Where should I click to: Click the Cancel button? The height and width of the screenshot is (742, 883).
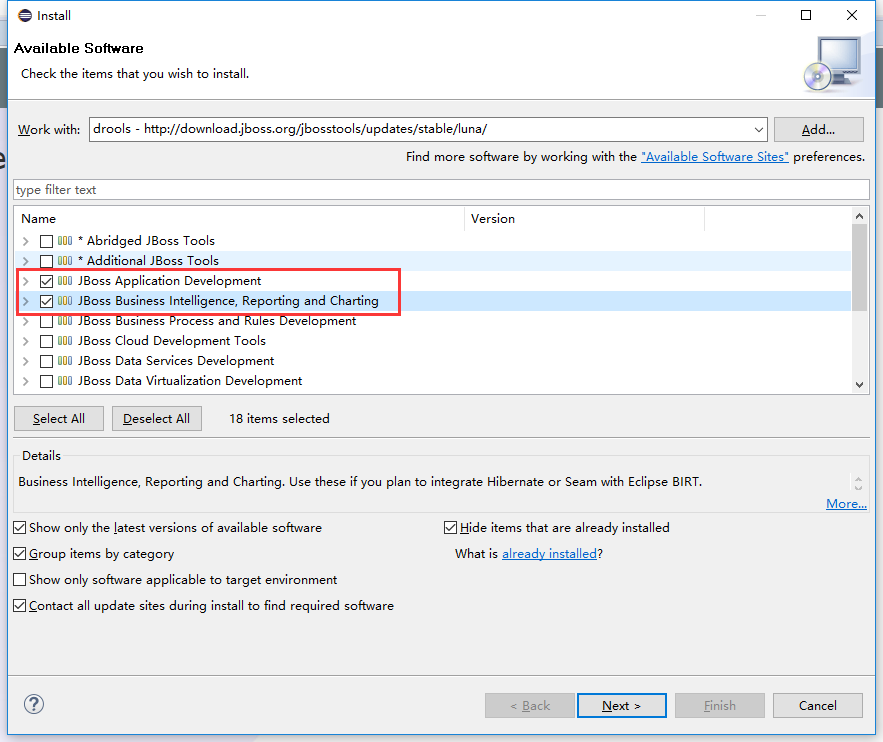click(x=818, y=705)
